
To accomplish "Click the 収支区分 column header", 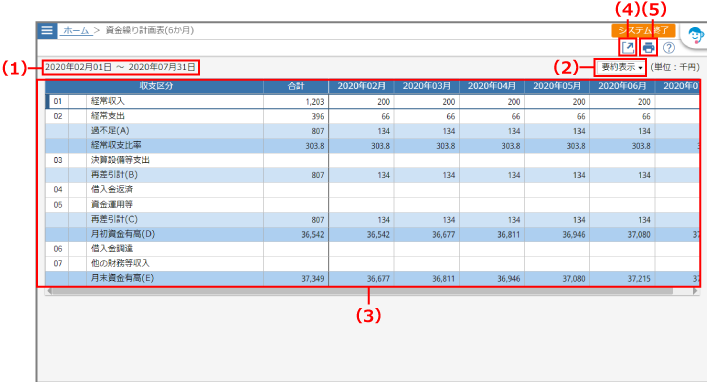I will [x=155, y=86].
